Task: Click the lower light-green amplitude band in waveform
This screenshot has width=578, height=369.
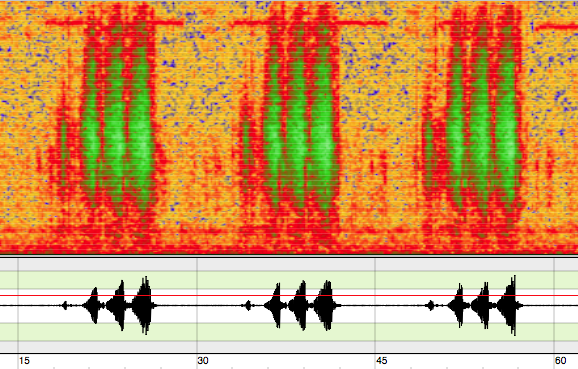Action: tap(289, 332)
